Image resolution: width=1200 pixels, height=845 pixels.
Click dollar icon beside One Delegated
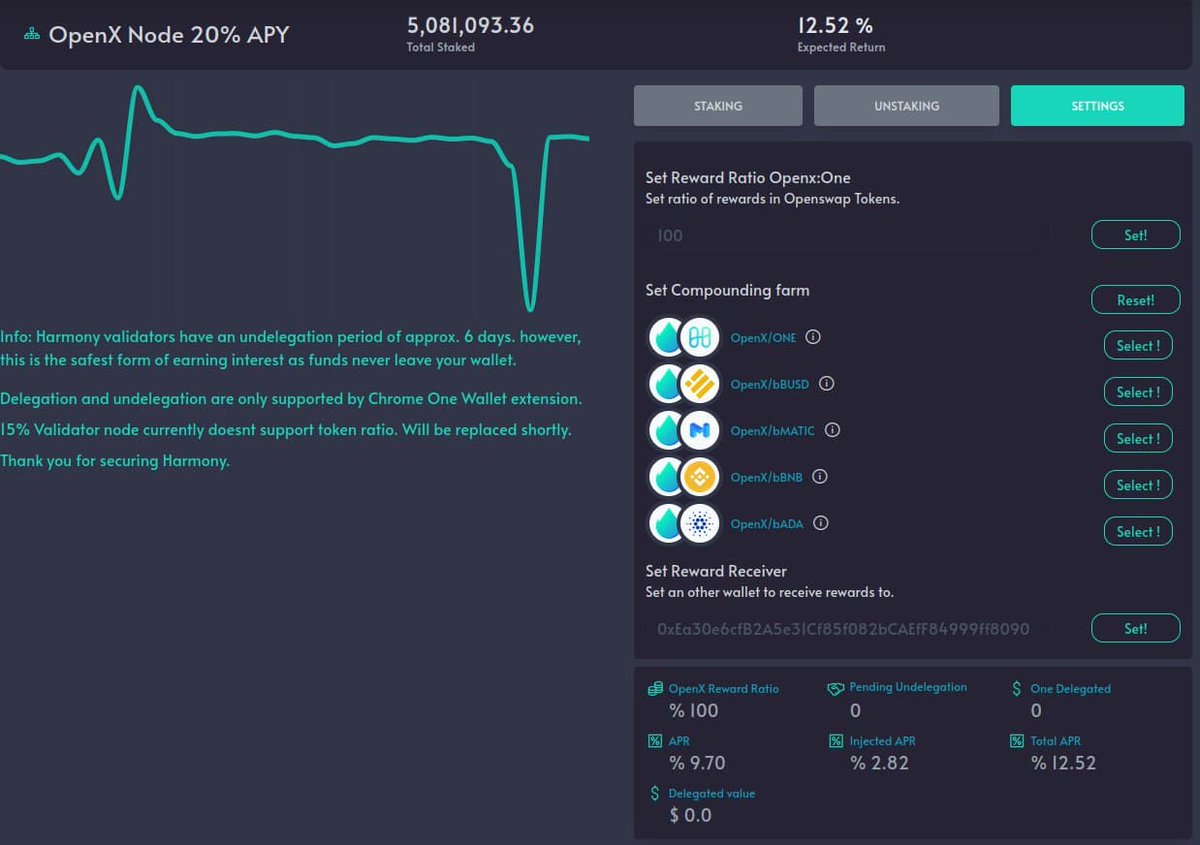pos(1016,689)
